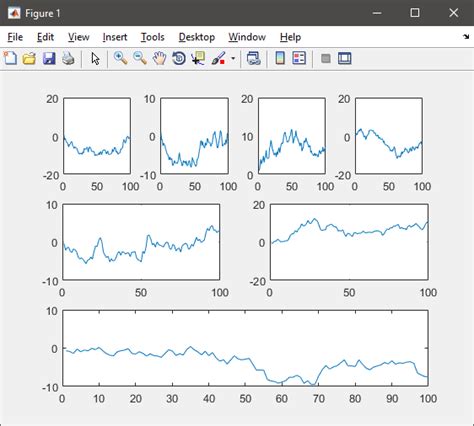Dock the figure using the corner arrow
Viewport: 474px width, 426px height.
466,37
